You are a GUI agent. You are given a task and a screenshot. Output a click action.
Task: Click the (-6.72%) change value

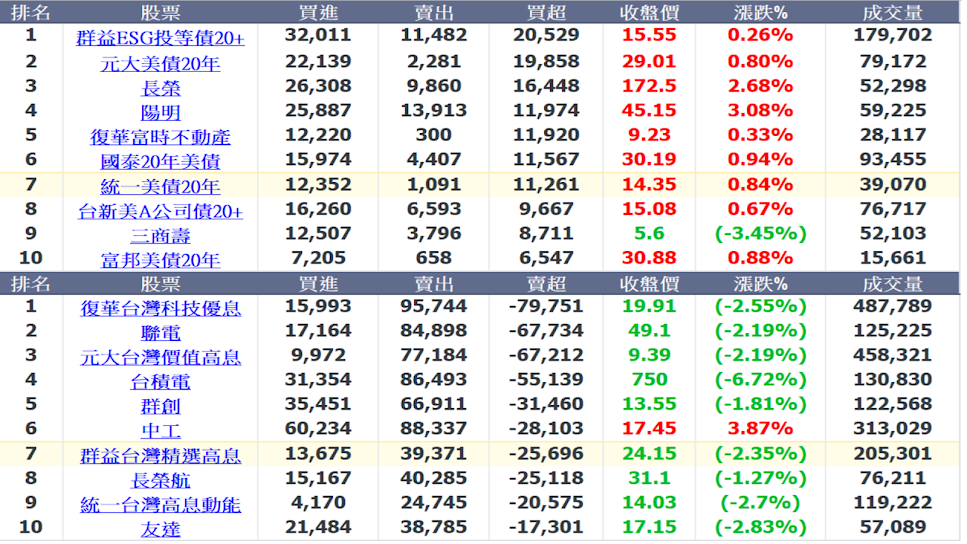click(x=760, y=380)
